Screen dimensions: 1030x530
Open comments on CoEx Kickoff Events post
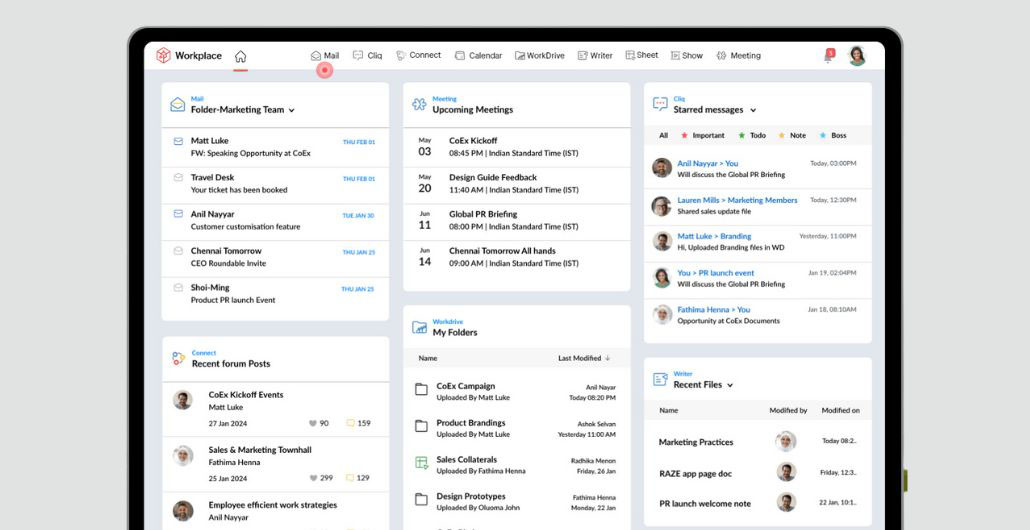[x=350, y=424]
